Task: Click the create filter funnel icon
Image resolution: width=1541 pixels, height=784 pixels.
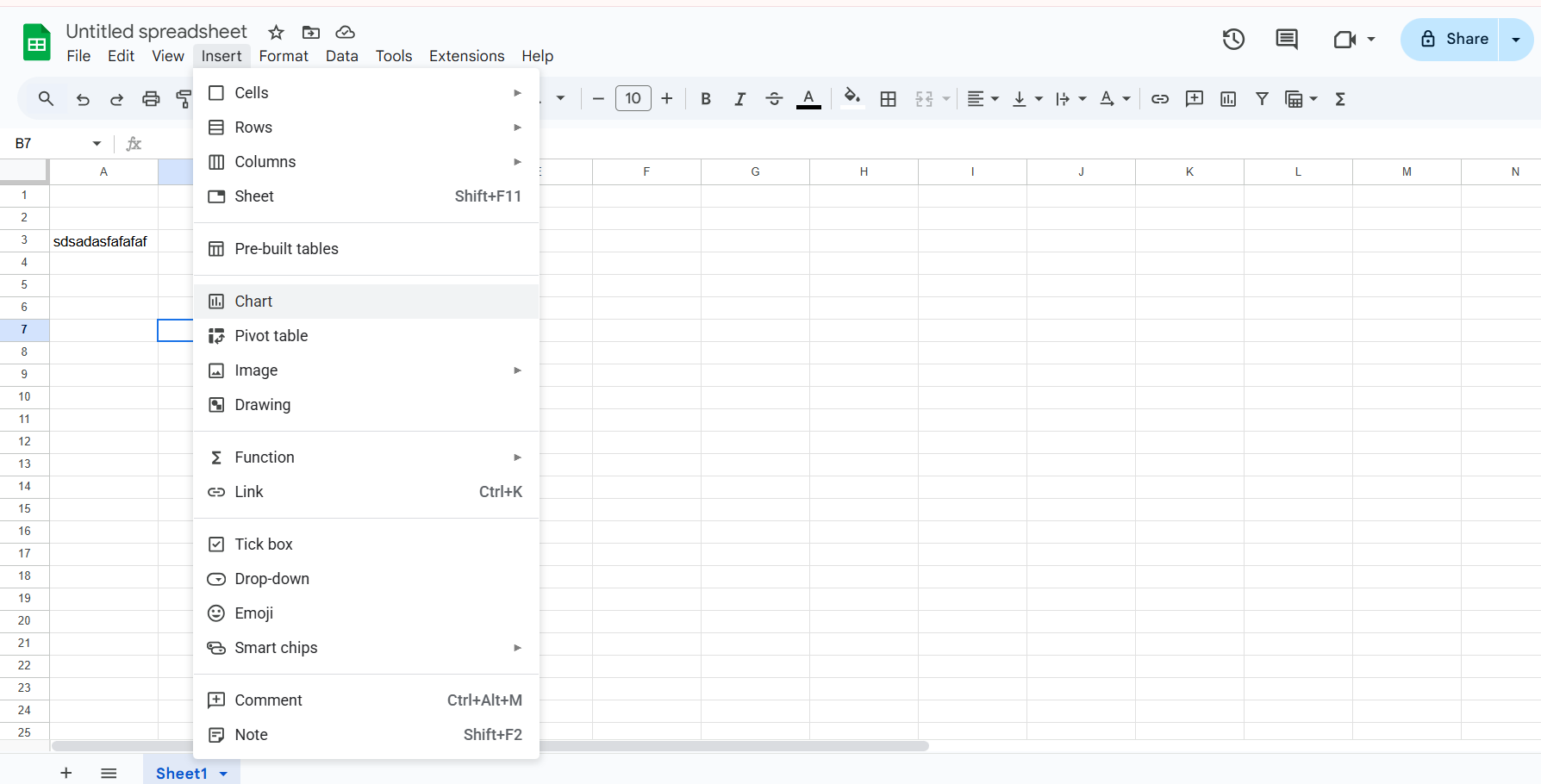Action: 1262,99
